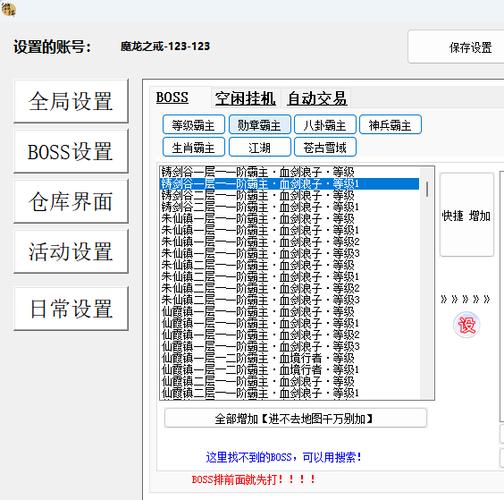Select row 仙霞镇一层一一阶霸主·血剑浪子·等级1
The height and width of the screenshot is (500, 504).
coord(289,323)
